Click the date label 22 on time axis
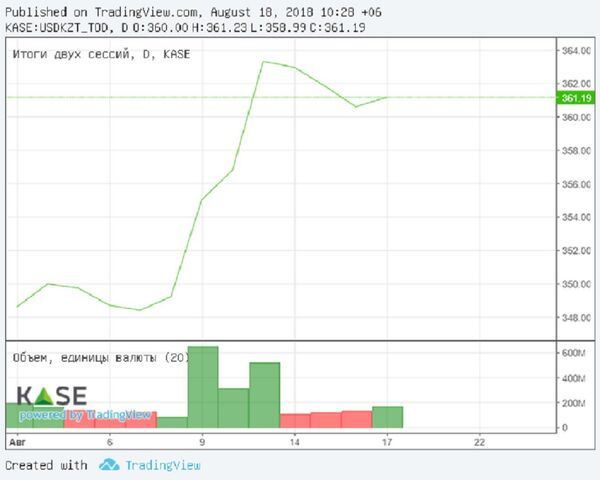 pos(480,441)
